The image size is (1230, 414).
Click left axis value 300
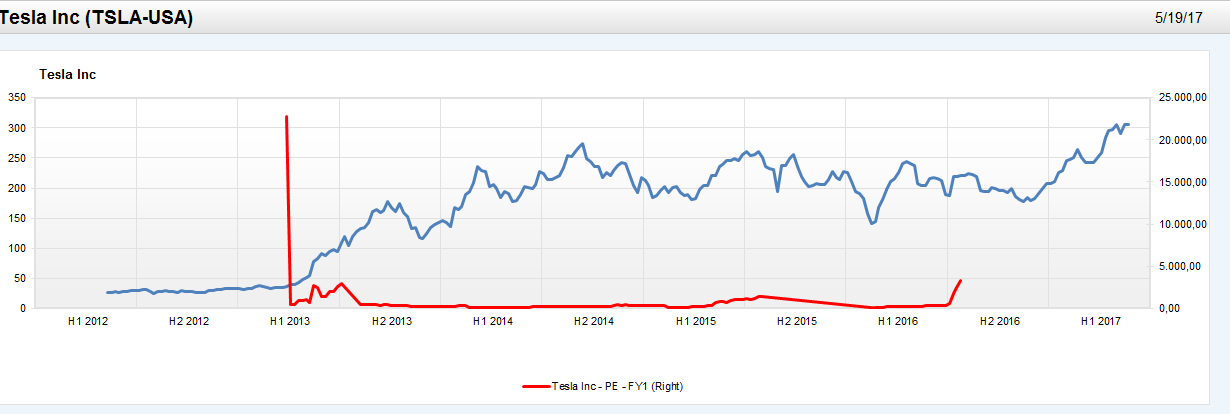tap(15, 128)
